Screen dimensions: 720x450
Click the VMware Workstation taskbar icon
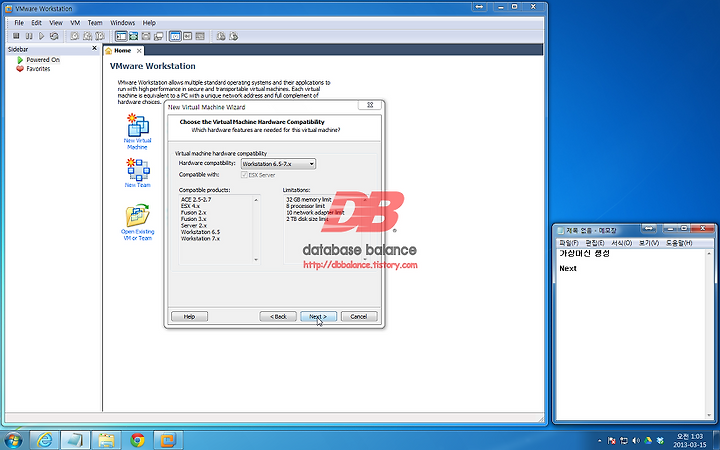(168, 440)
